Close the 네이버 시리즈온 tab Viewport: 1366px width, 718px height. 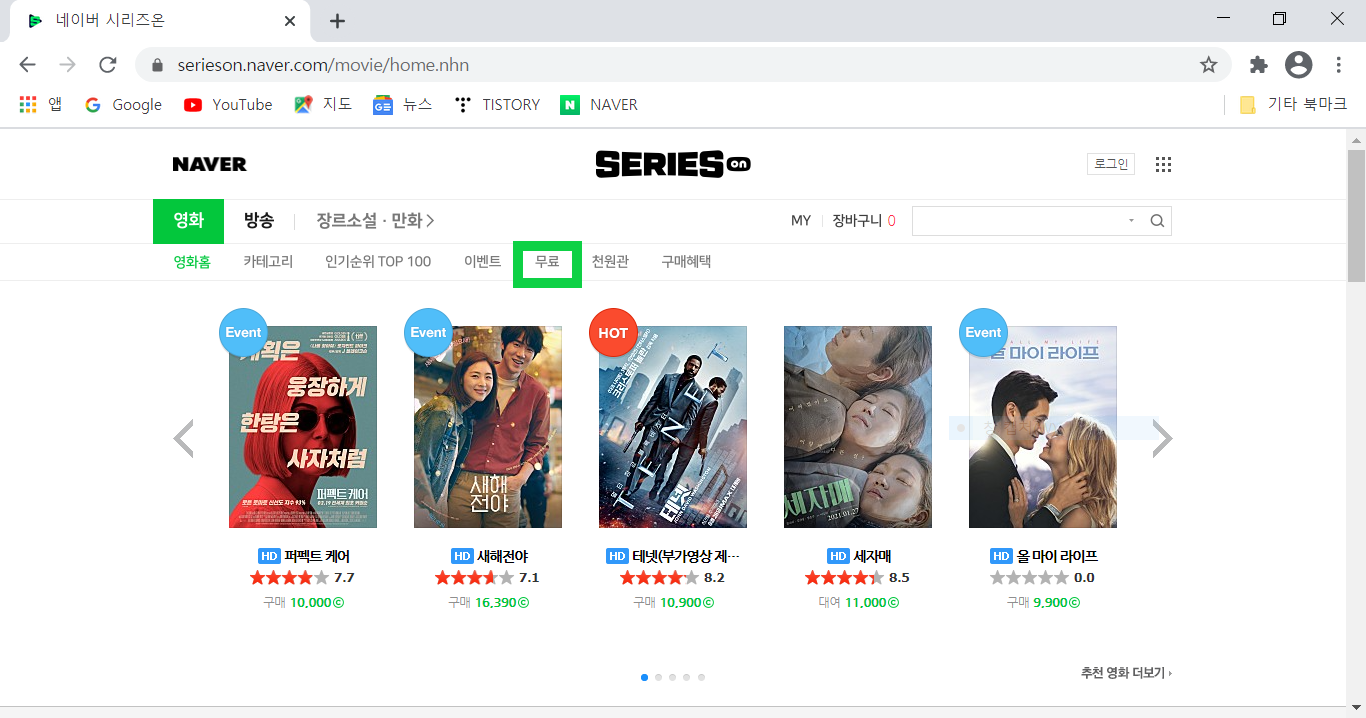(290, 21)
